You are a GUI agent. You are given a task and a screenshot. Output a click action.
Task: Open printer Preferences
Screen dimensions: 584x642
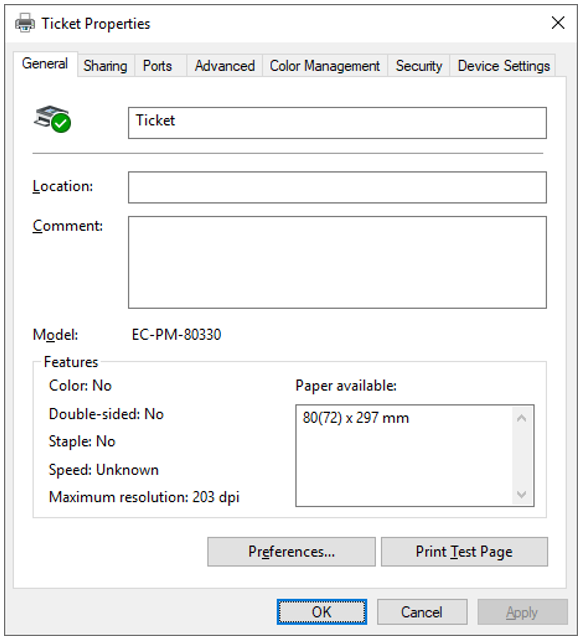(291, 552)
